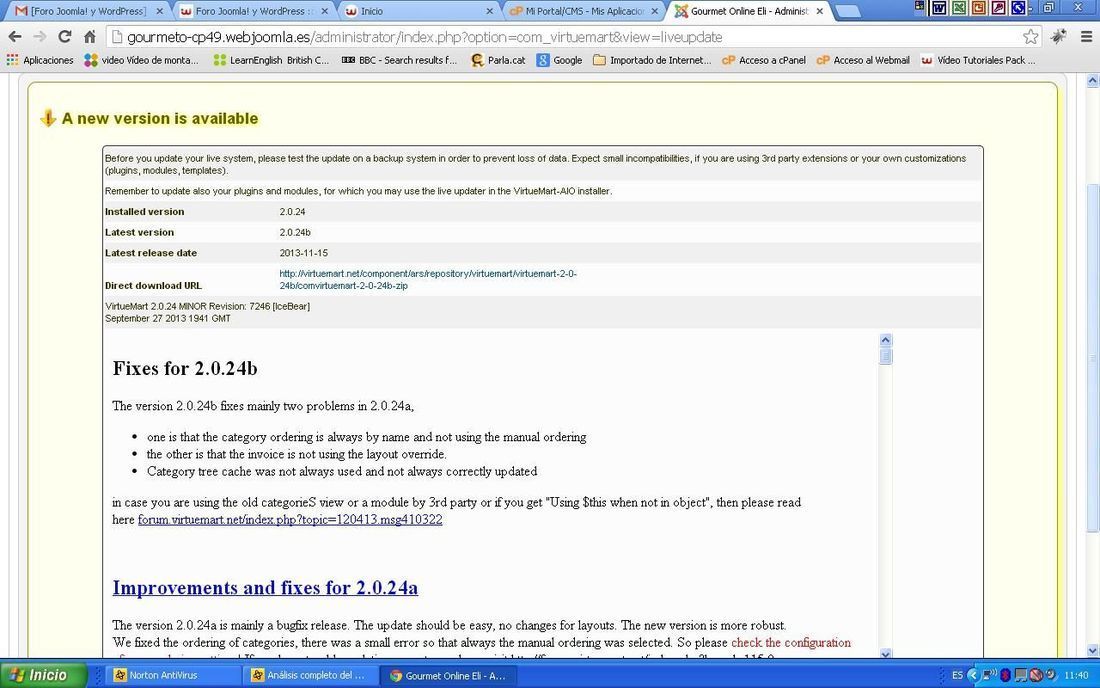Open the Google bookmark
Image resolution: width=1100 pixels, height=688 pixels.
tap(559, 60)
